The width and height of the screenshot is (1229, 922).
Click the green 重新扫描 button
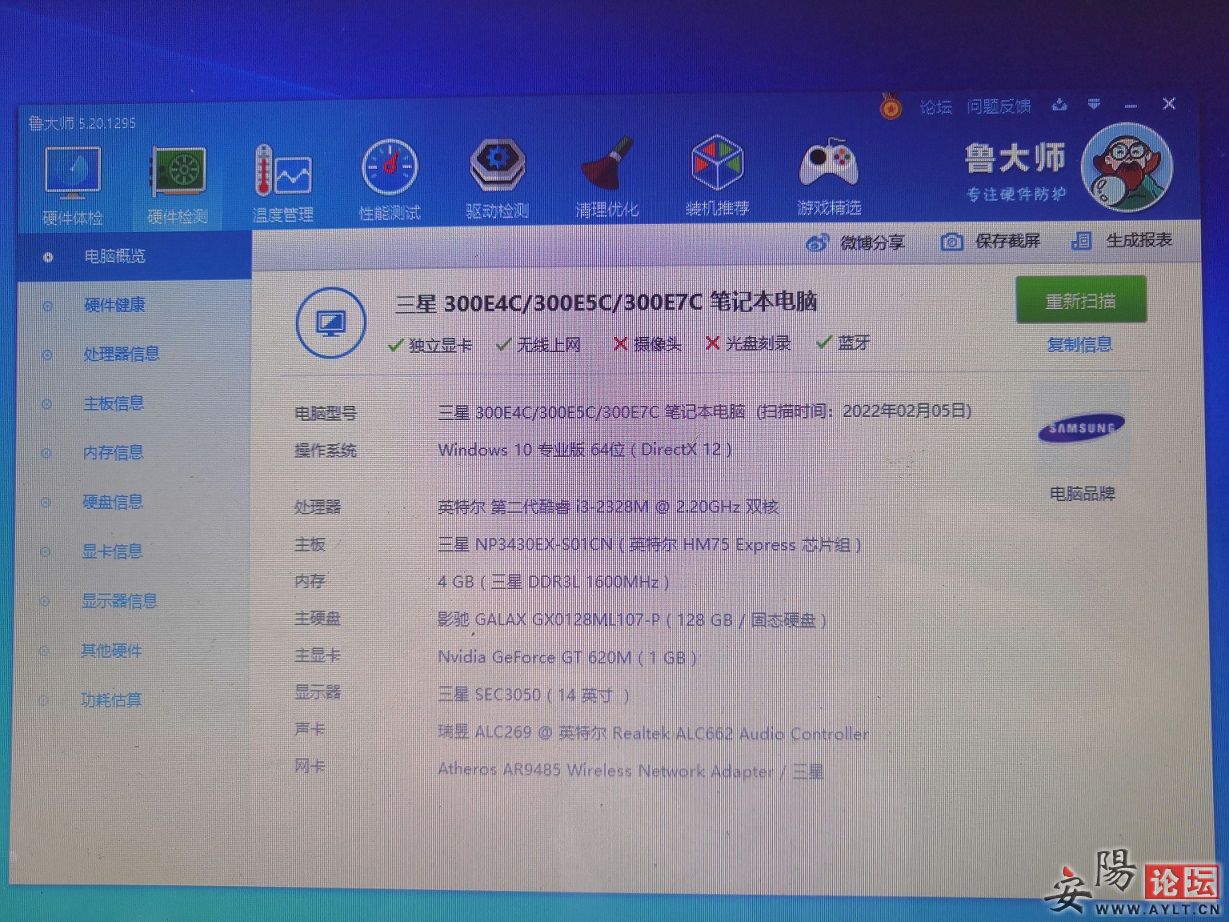(1081, 300)
